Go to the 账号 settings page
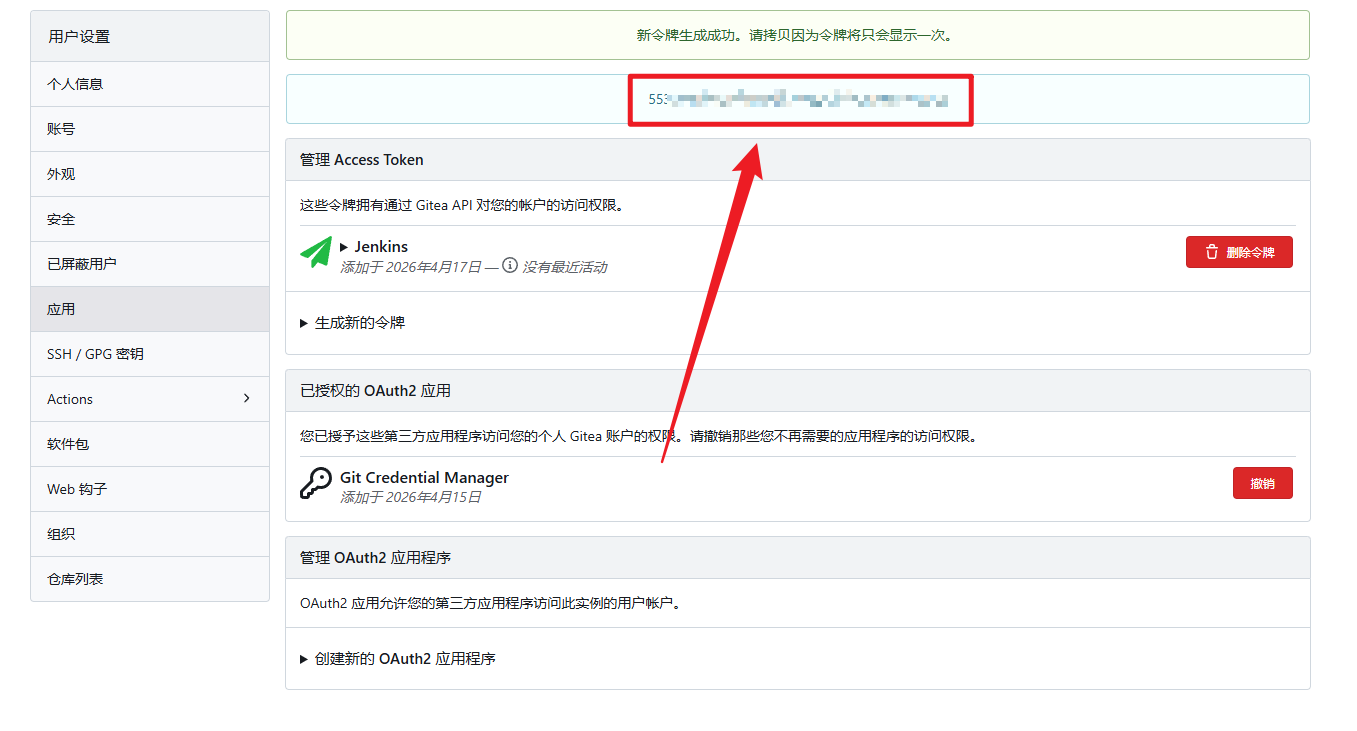Image resolution: width=1357 pixels, height=731 pixels. 61,129
